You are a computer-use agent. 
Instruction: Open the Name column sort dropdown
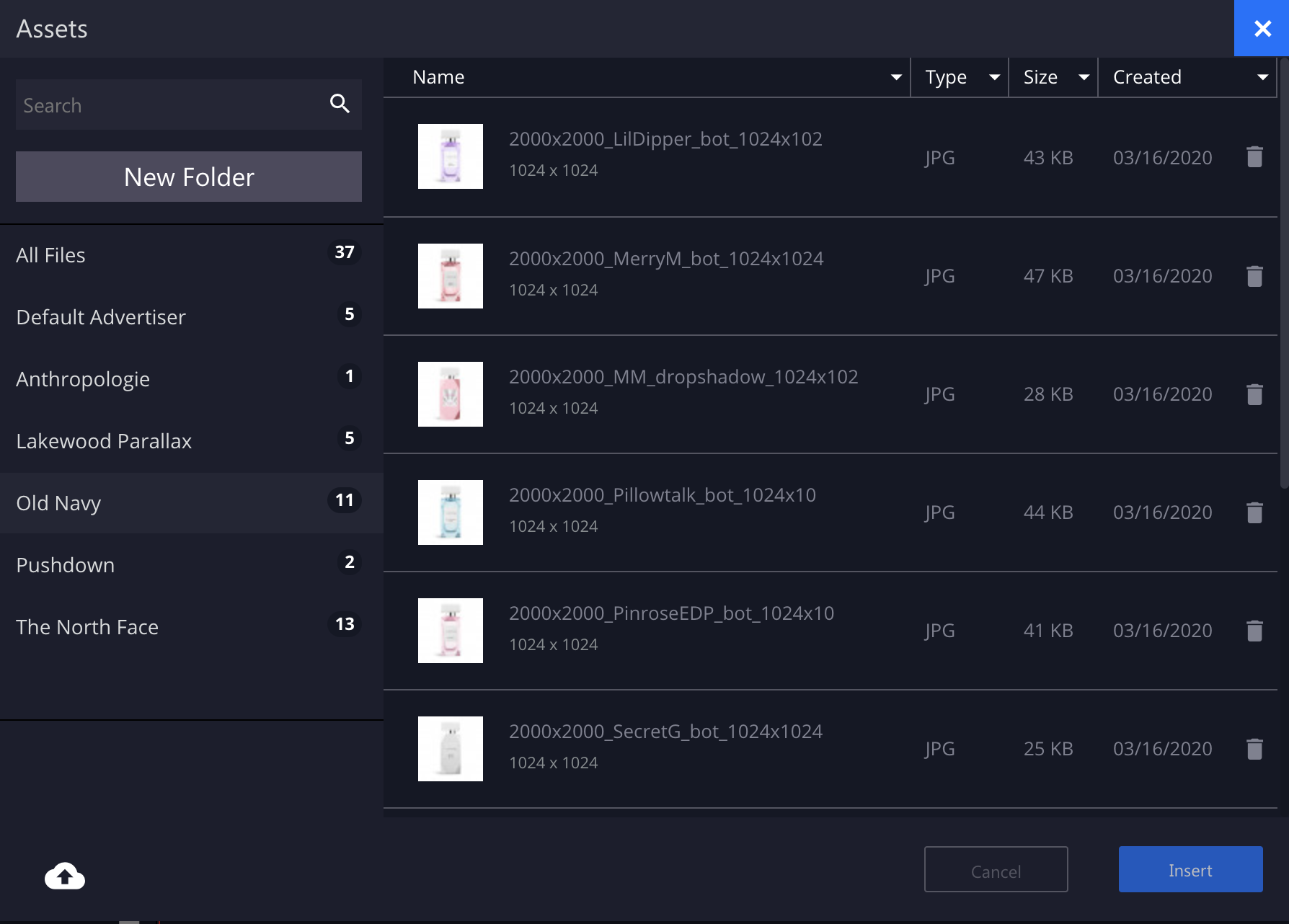click(x=896, y=77)
